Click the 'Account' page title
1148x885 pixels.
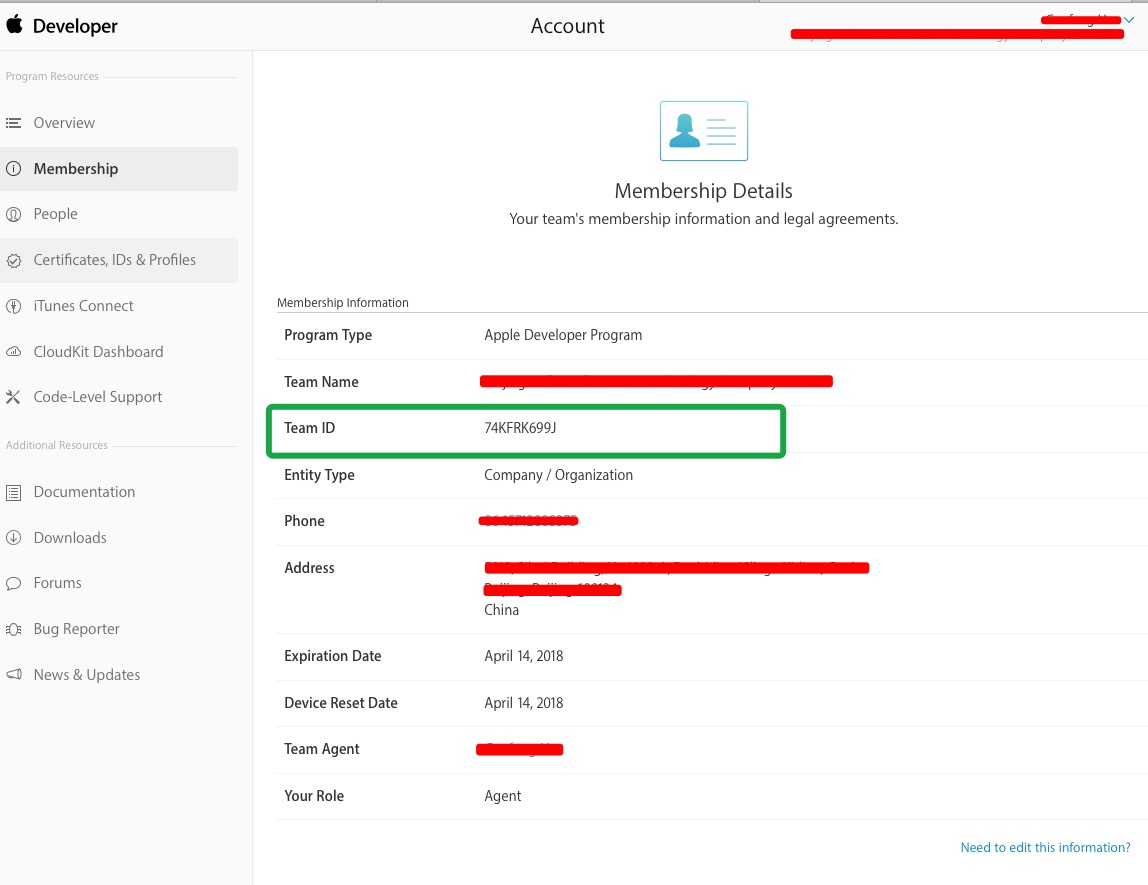pos(567,26)
